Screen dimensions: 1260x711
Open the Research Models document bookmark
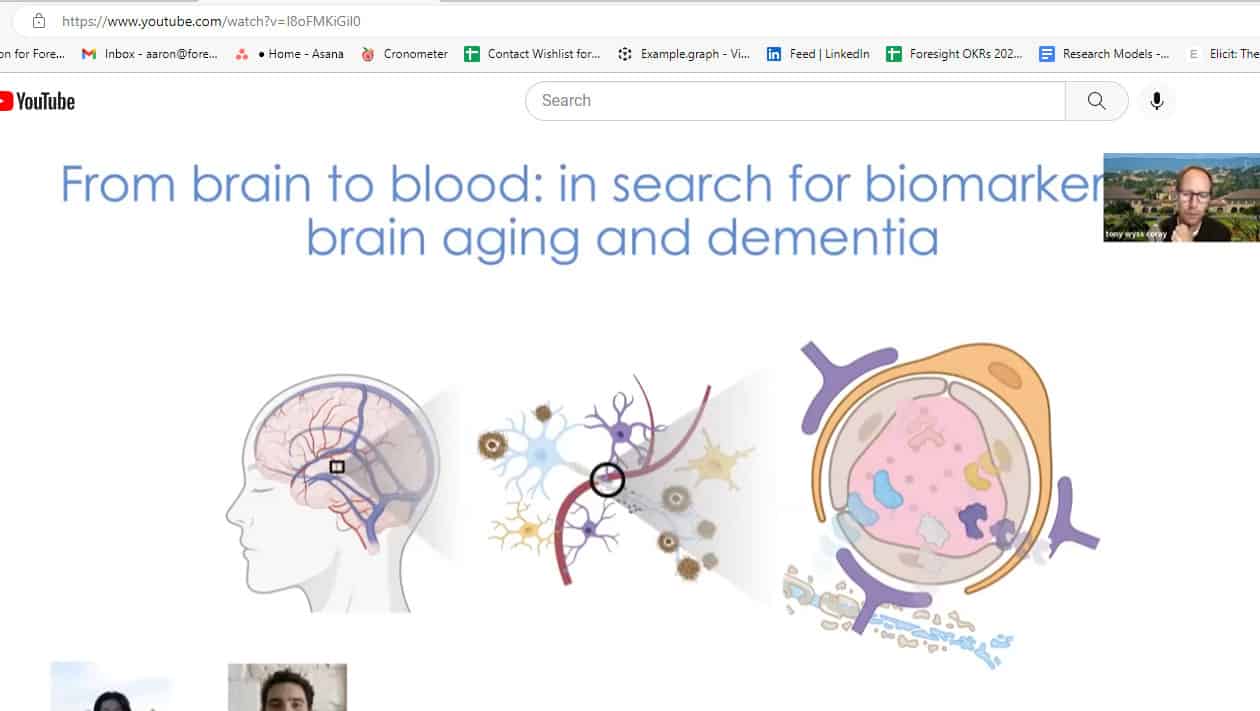[1104, 54]
